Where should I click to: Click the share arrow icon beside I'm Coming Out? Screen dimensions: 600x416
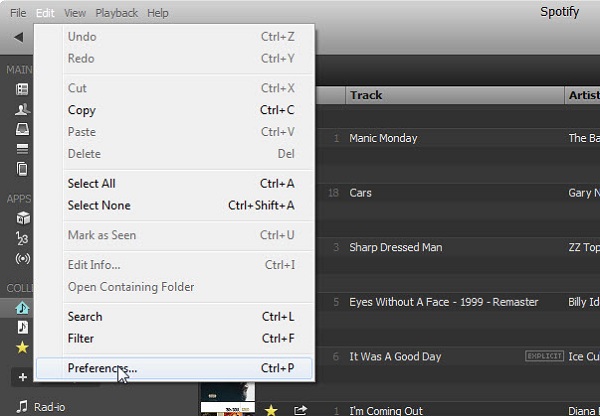click(x=300, y=410)
